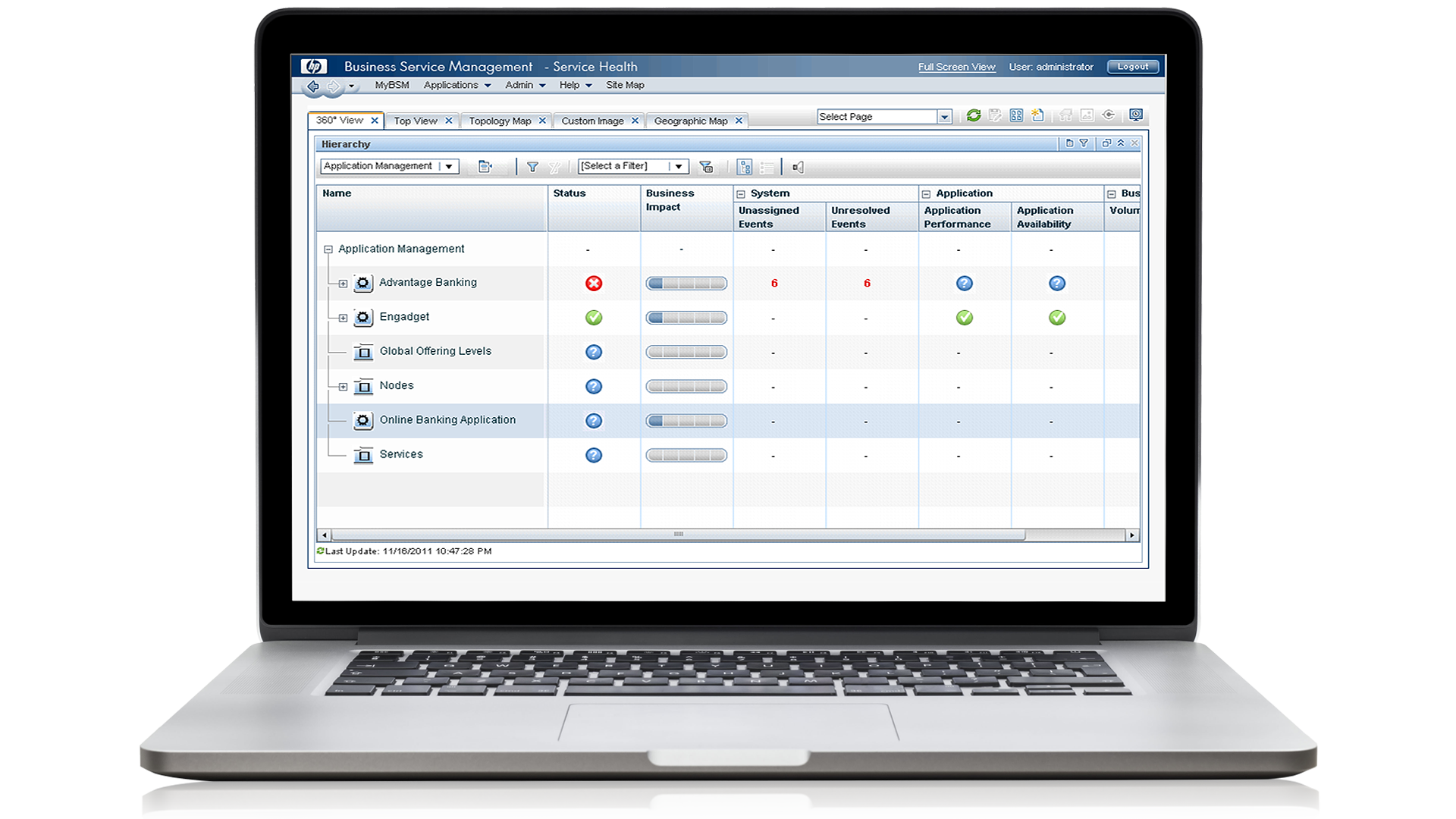Viewport: 1456px width, 819px height.
Task: Open Site Map
Action: click(x=625, y=85)
